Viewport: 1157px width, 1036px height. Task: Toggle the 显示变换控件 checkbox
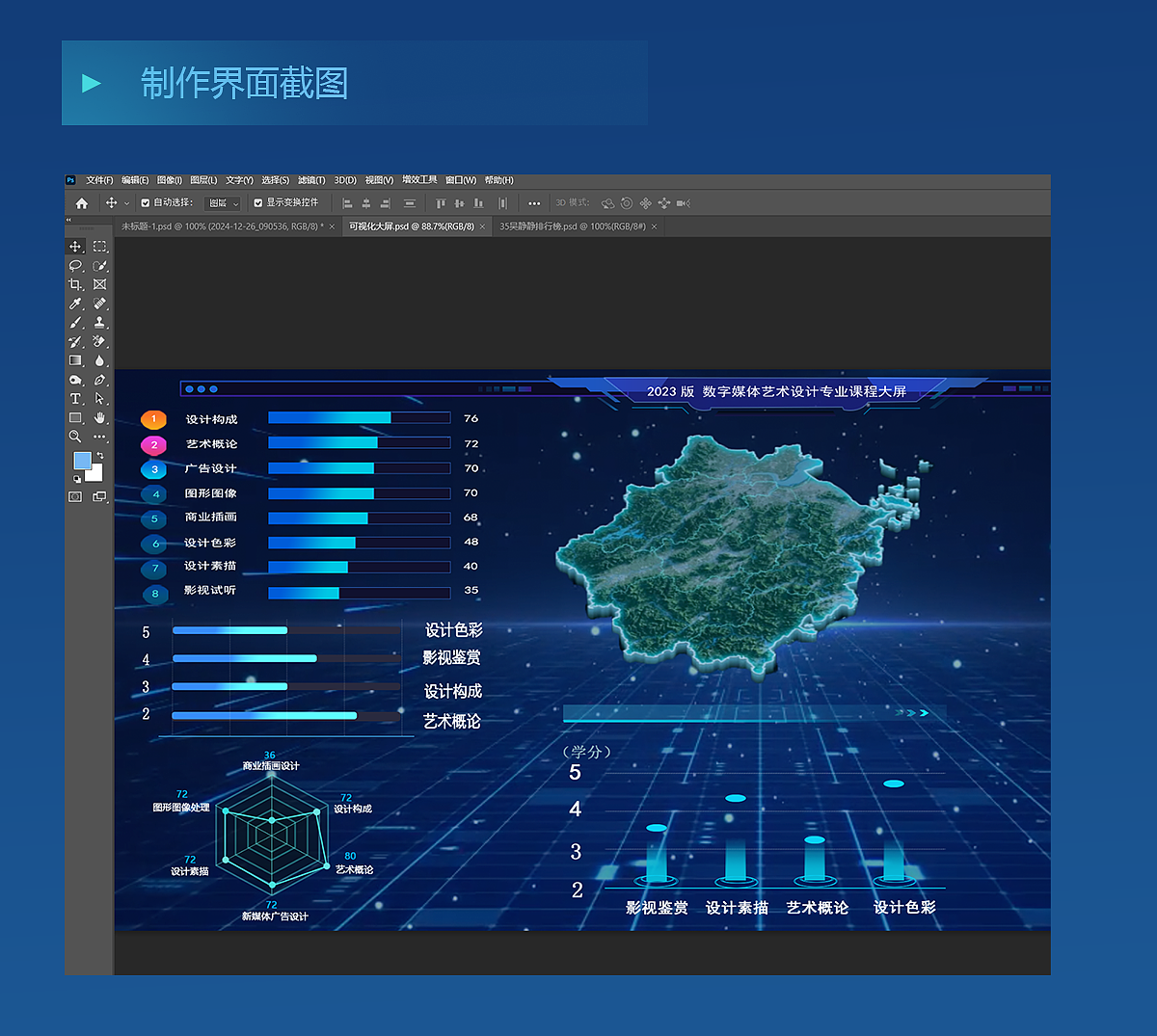pyautogui.click(x=258, y=203)
